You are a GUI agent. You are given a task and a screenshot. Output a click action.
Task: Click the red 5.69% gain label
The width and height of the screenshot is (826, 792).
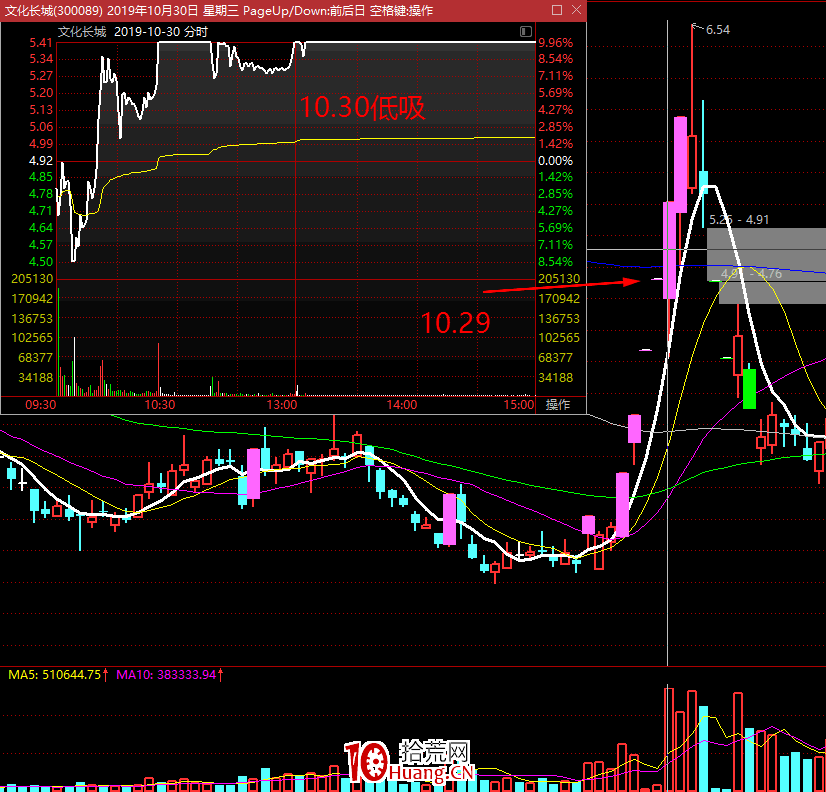point(555,93)
